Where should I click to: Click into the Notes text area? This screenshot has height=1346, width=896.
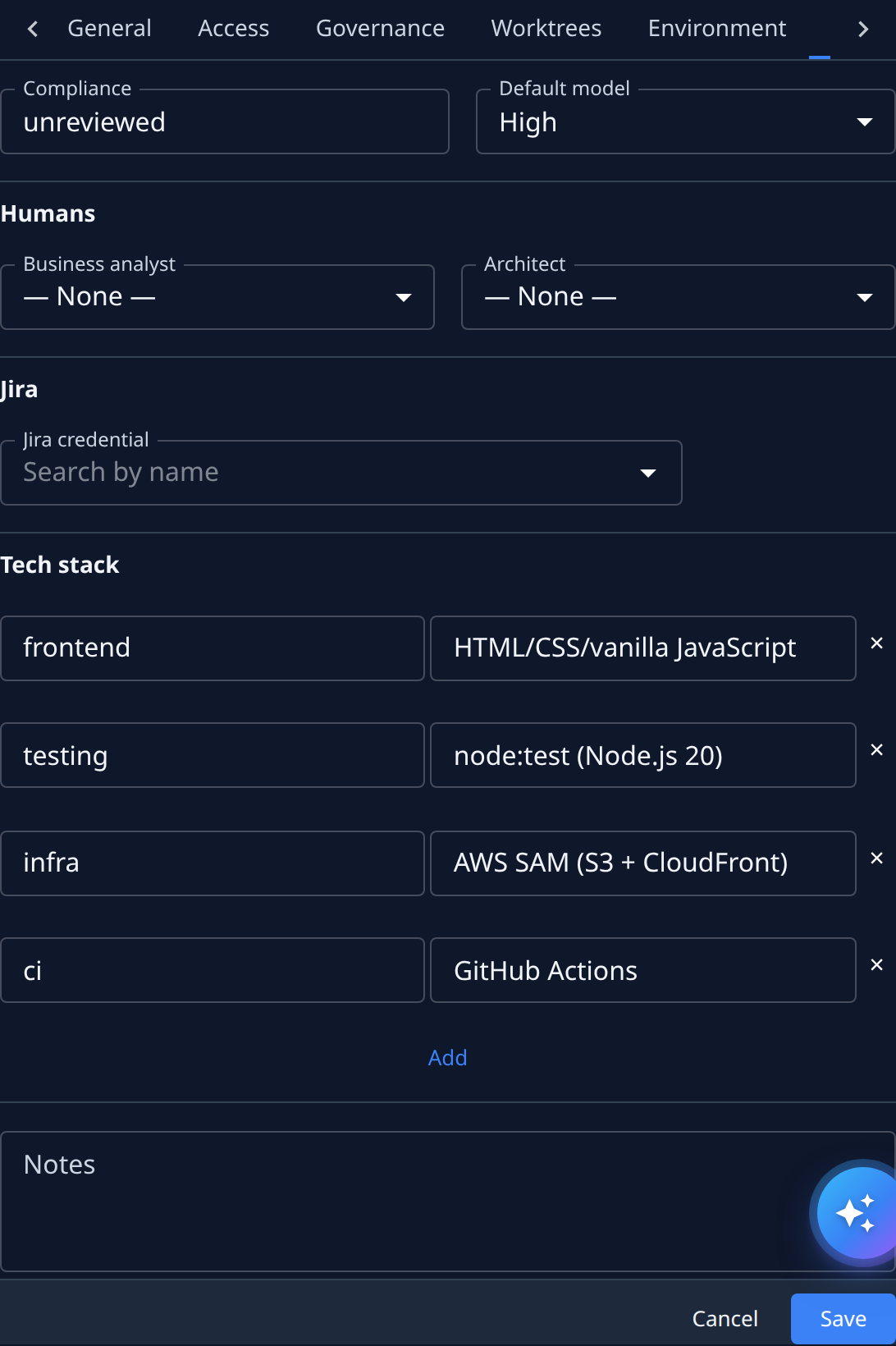[x=447, y=1202]
